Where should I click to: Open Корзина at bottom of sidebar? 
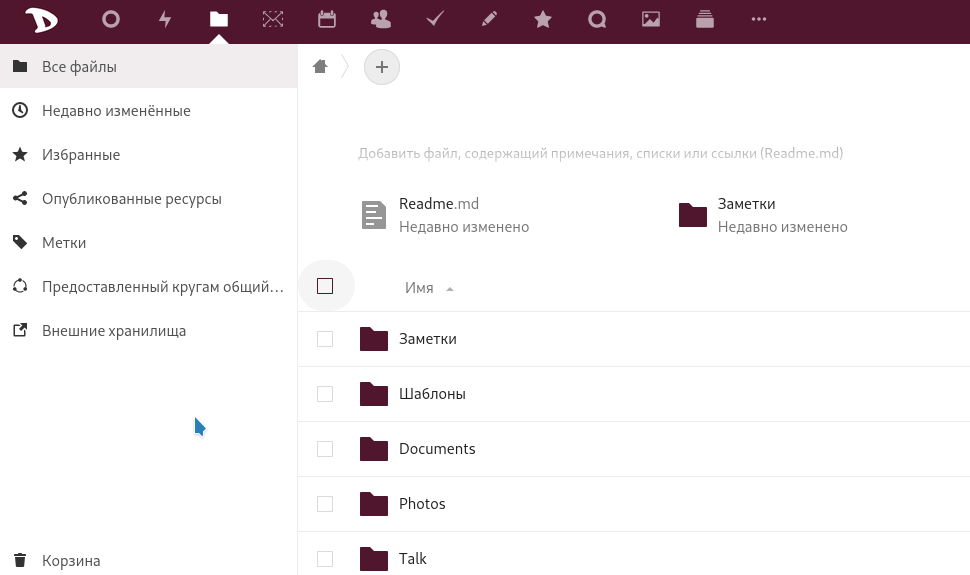pyautogui.click(x=71, y=561)
